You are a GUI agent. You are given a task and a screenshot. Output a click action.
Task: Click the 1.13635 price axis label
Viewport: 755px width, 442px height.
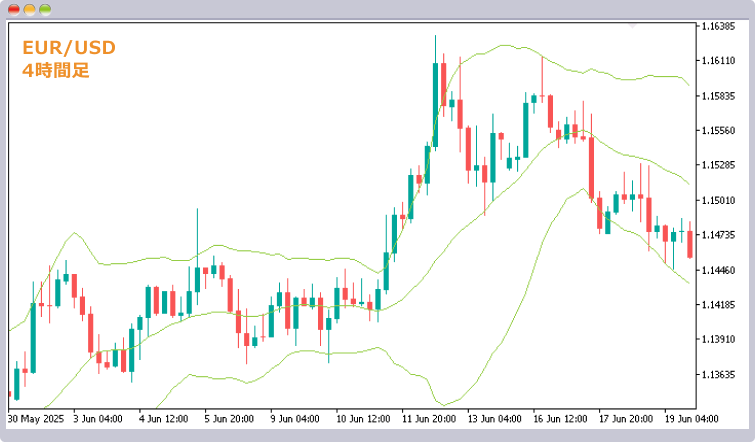[718, 375]
